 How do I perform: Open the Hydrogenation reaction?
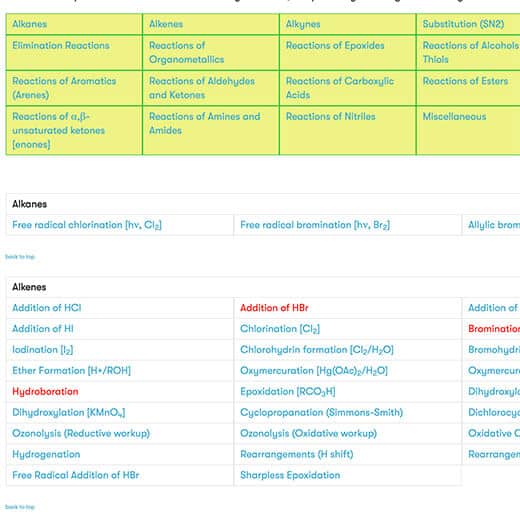coord(46,454)
